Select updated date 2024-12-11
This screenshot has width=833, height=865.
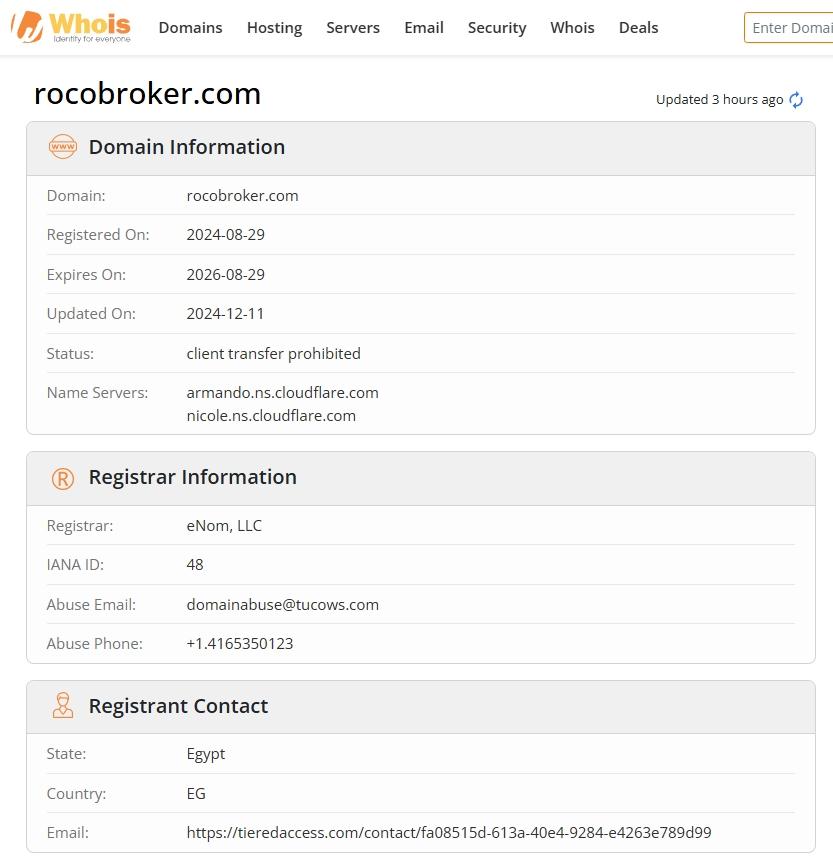(225, 314)
